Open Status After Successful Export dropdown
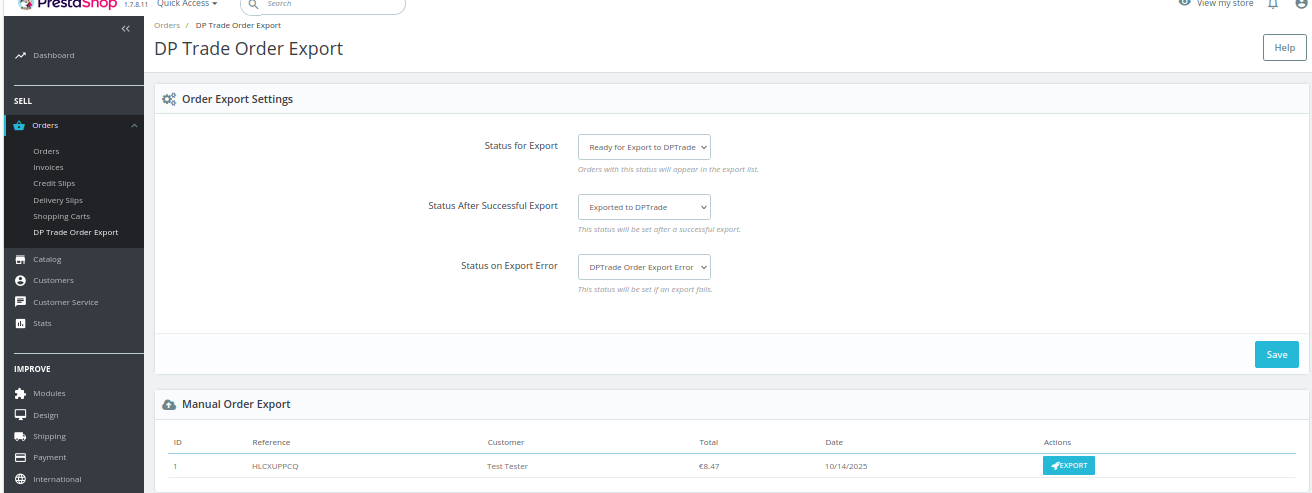Image resolution: width=1312 pixels, height=493 pixels. 644,207
